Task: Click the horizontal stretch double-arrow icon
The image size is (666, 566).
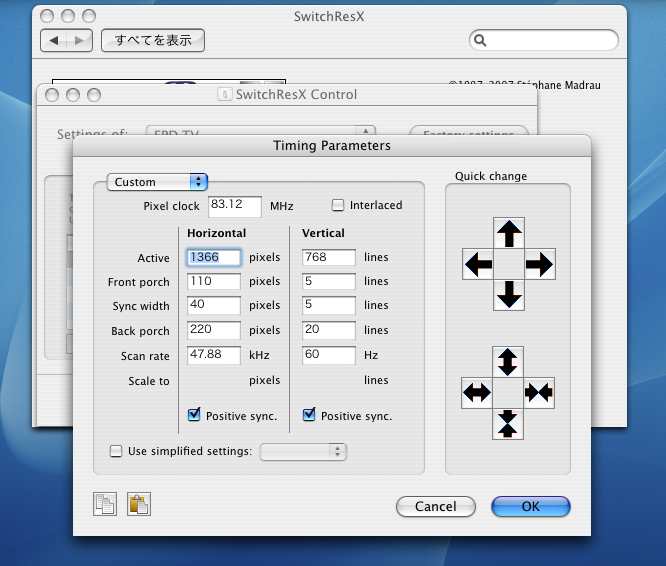Action: coord(477,393)
